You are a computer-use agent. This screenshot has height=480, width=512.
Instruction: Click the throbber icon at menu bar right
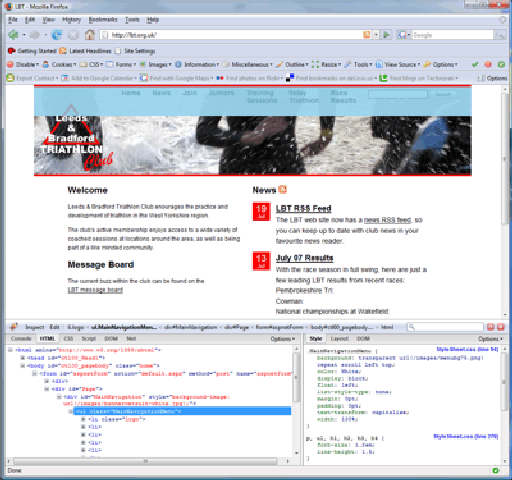503,20
